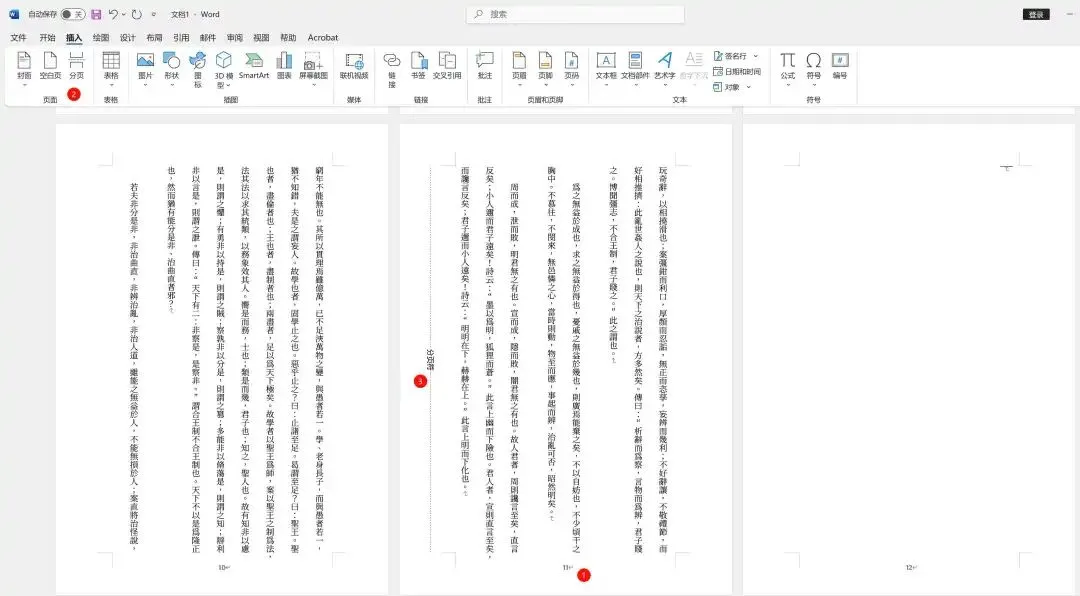The height and width of the screenshot is (596, 1080).
Task: Switch to the Review (审阅) tab
Action: tap(235, 37)
